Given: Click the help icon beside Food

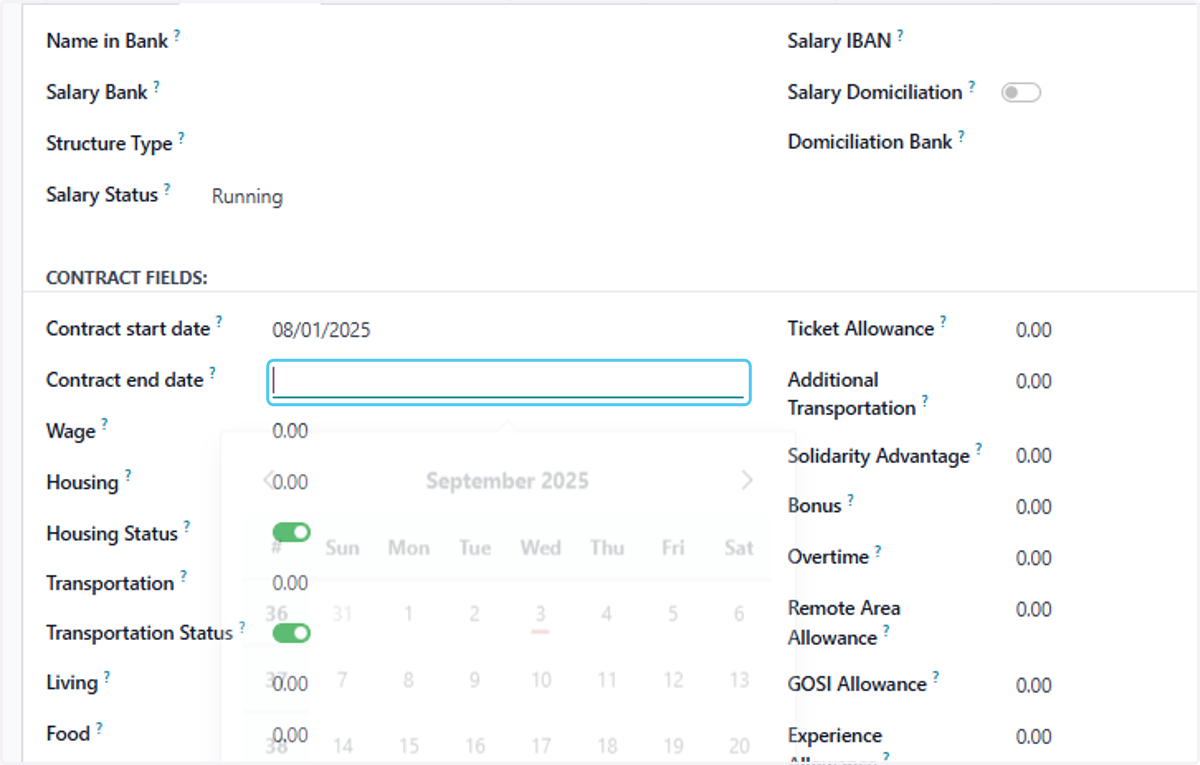Looking at the screenshot, I should pyautogui.click(x=99, y=728).
